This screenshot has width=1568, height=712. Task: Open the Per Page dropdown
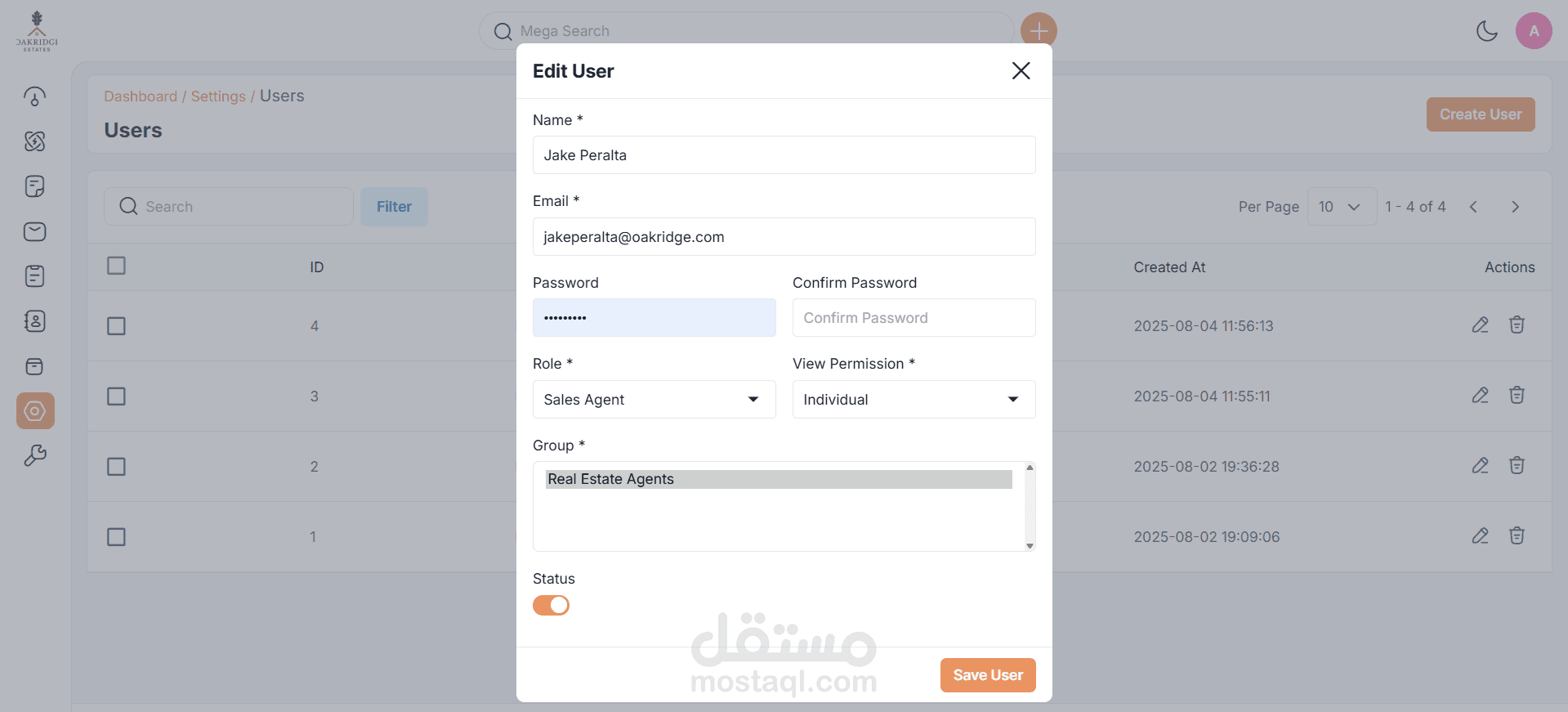pos(1341,207)
